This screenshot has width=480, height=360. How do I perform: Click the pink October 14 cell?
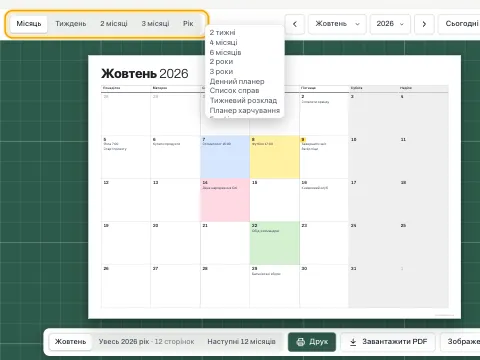coord(225,200)
